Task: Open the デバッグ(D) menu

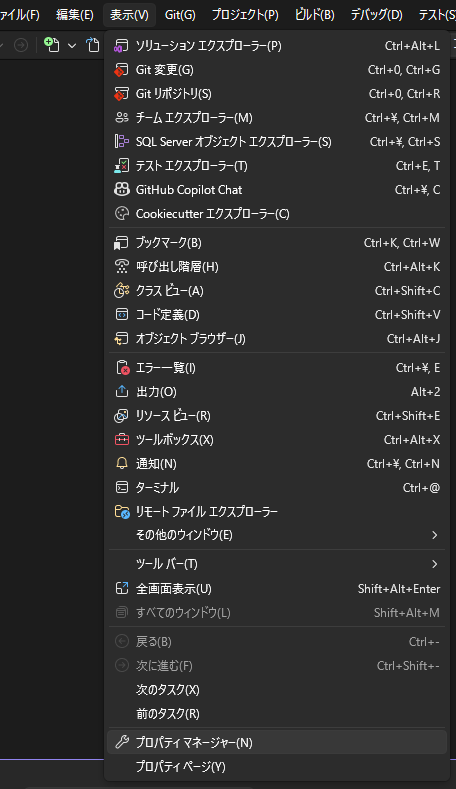Action: tap(376, 15)
